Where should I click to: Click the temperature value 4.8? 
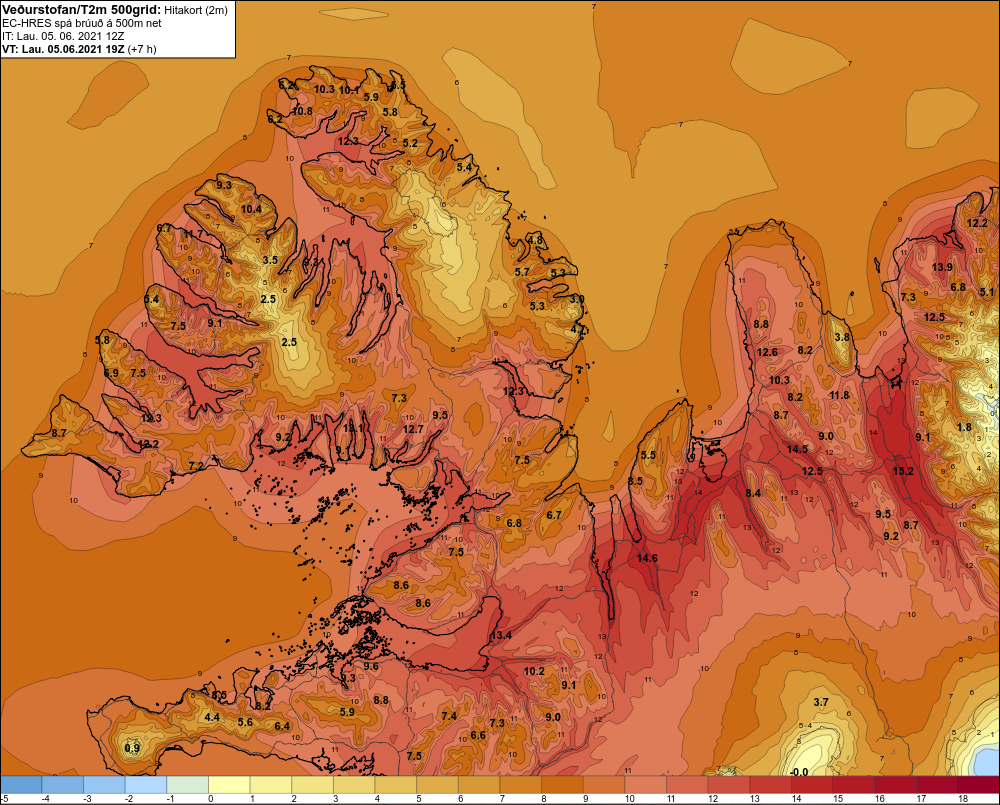pos(535,240)
